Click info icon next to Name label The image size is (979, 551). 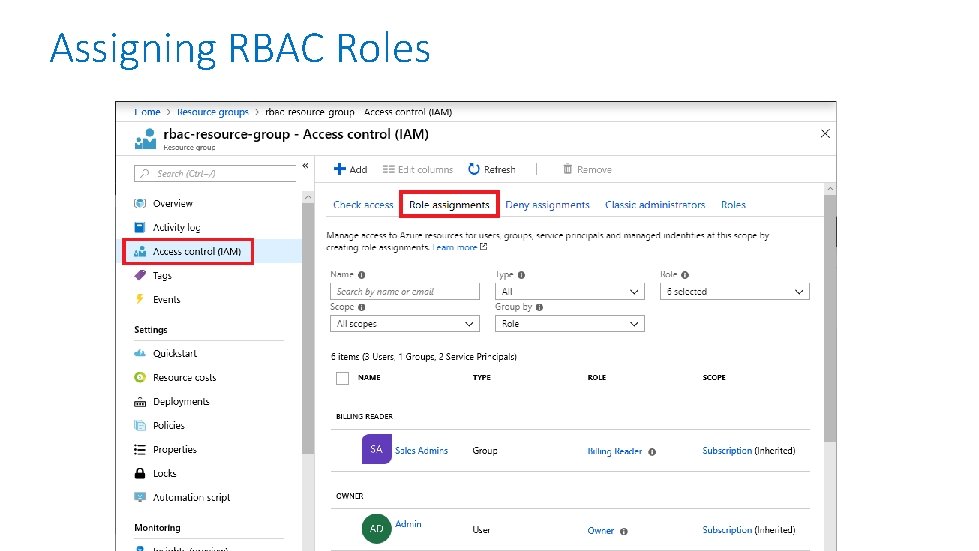(x=362, y=275)
